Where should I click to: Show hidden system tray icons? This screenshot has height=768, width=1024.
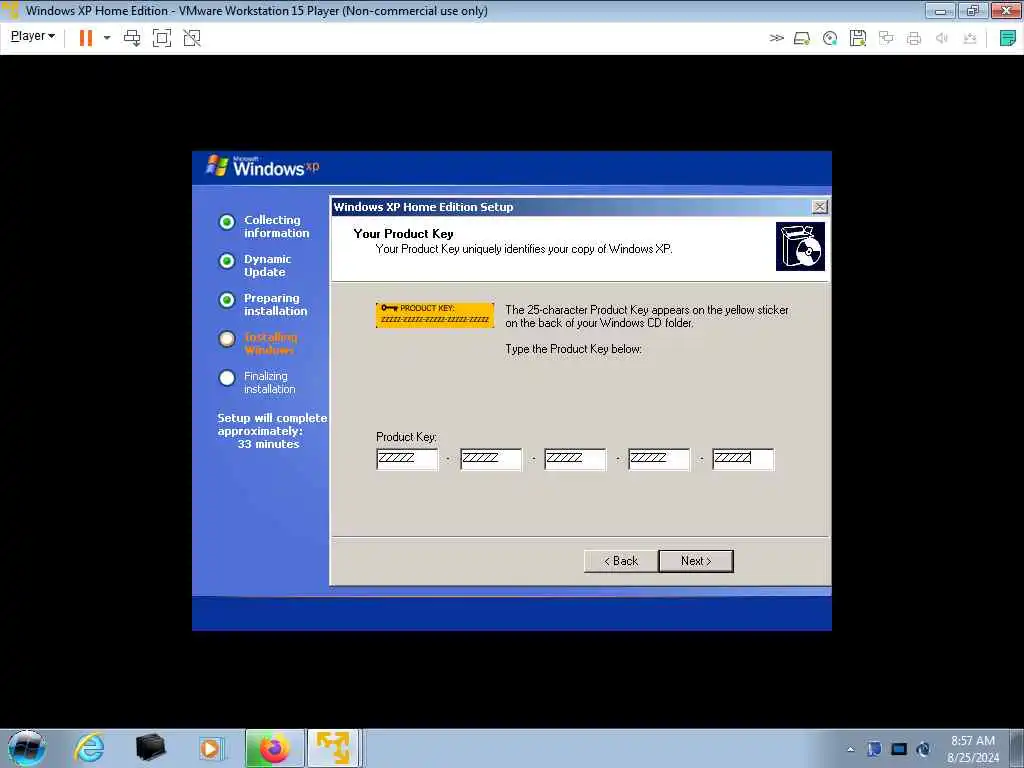coord(850,749)
